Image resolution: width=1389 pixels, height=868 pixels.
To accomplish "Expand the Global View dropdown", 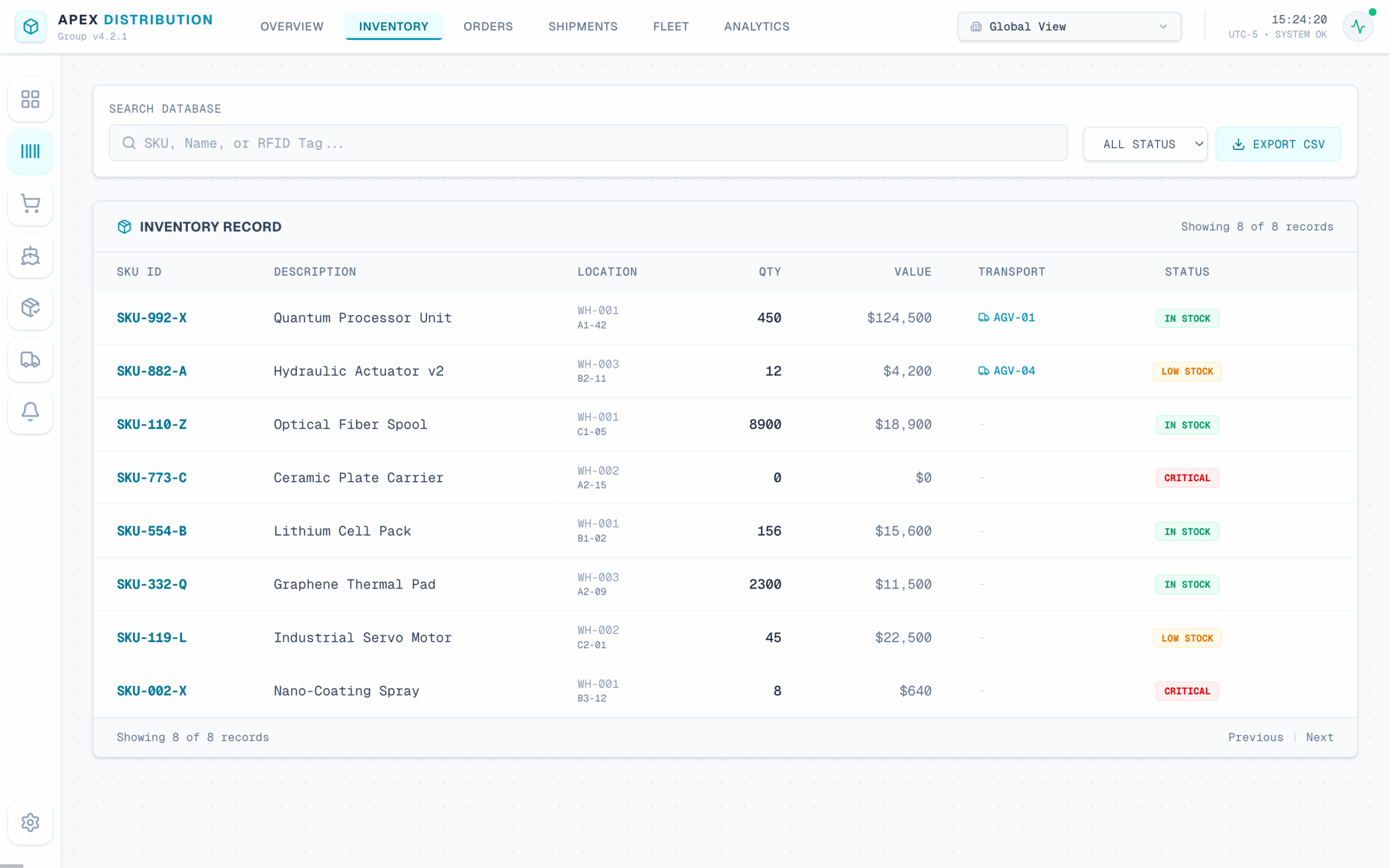I will pyautogui.click(x=1069, y=27).
